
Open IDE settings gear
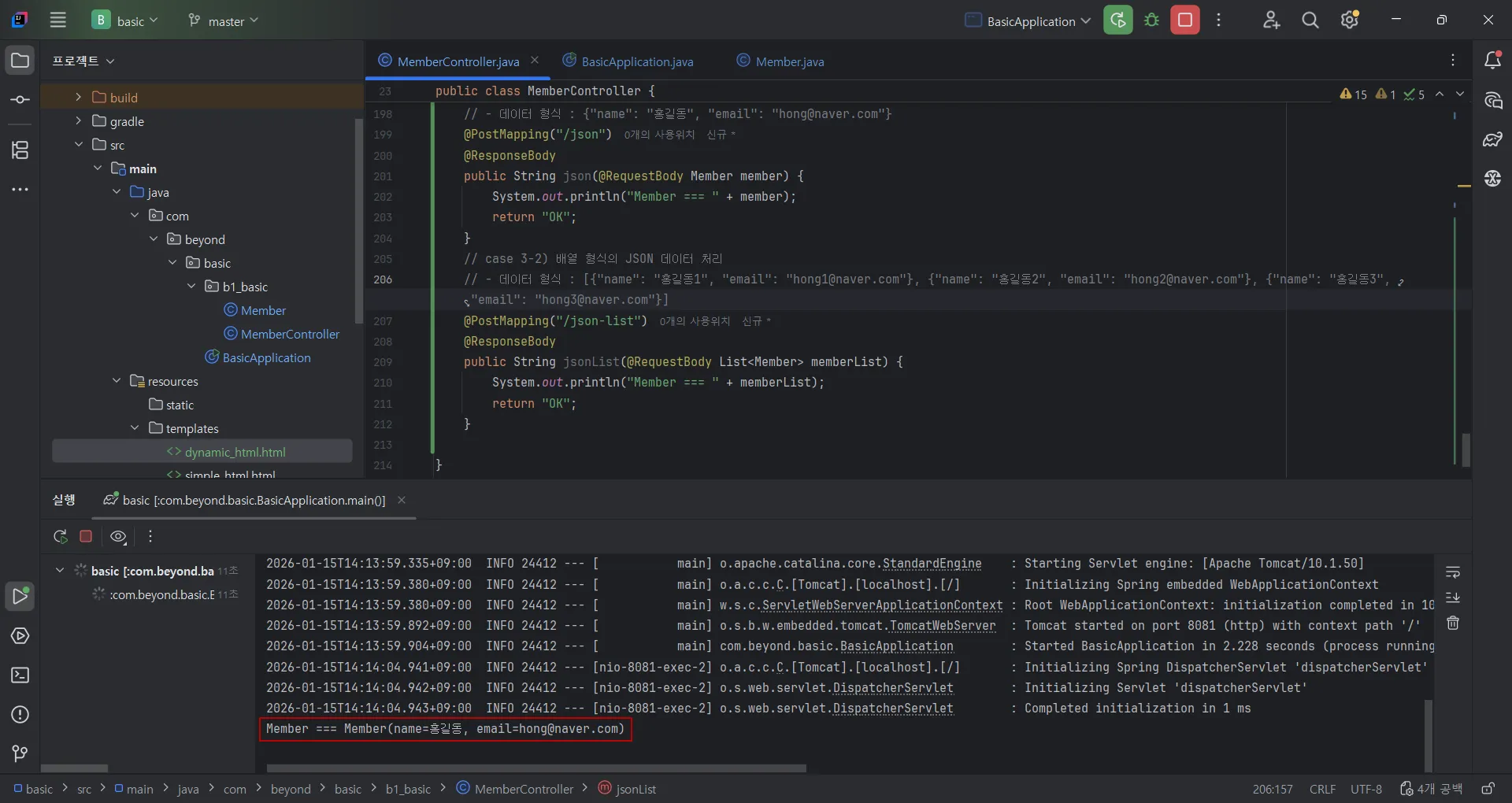[1350, 20]
